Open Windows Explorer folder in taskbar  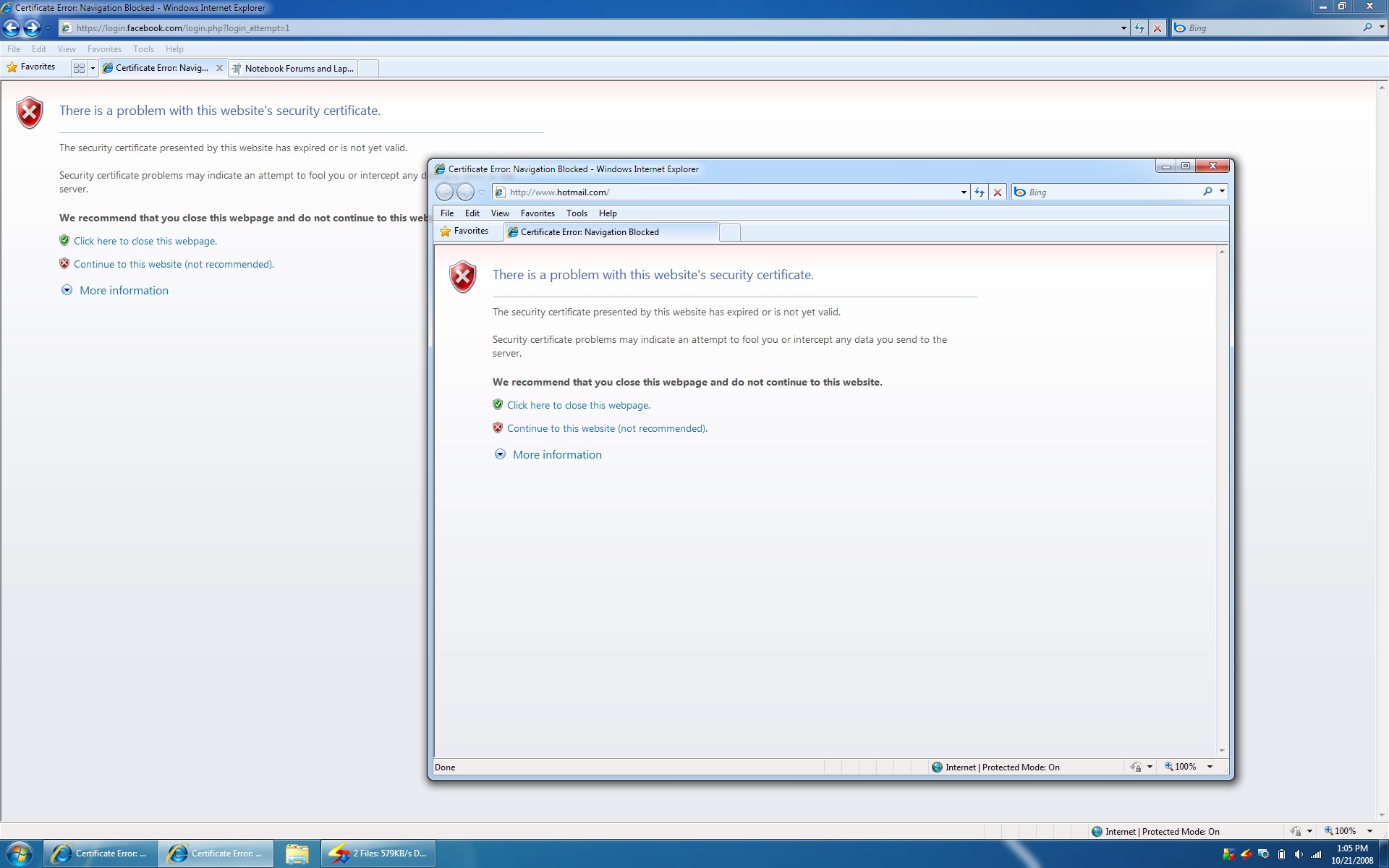pyautogui.click(x=297, y=854)
